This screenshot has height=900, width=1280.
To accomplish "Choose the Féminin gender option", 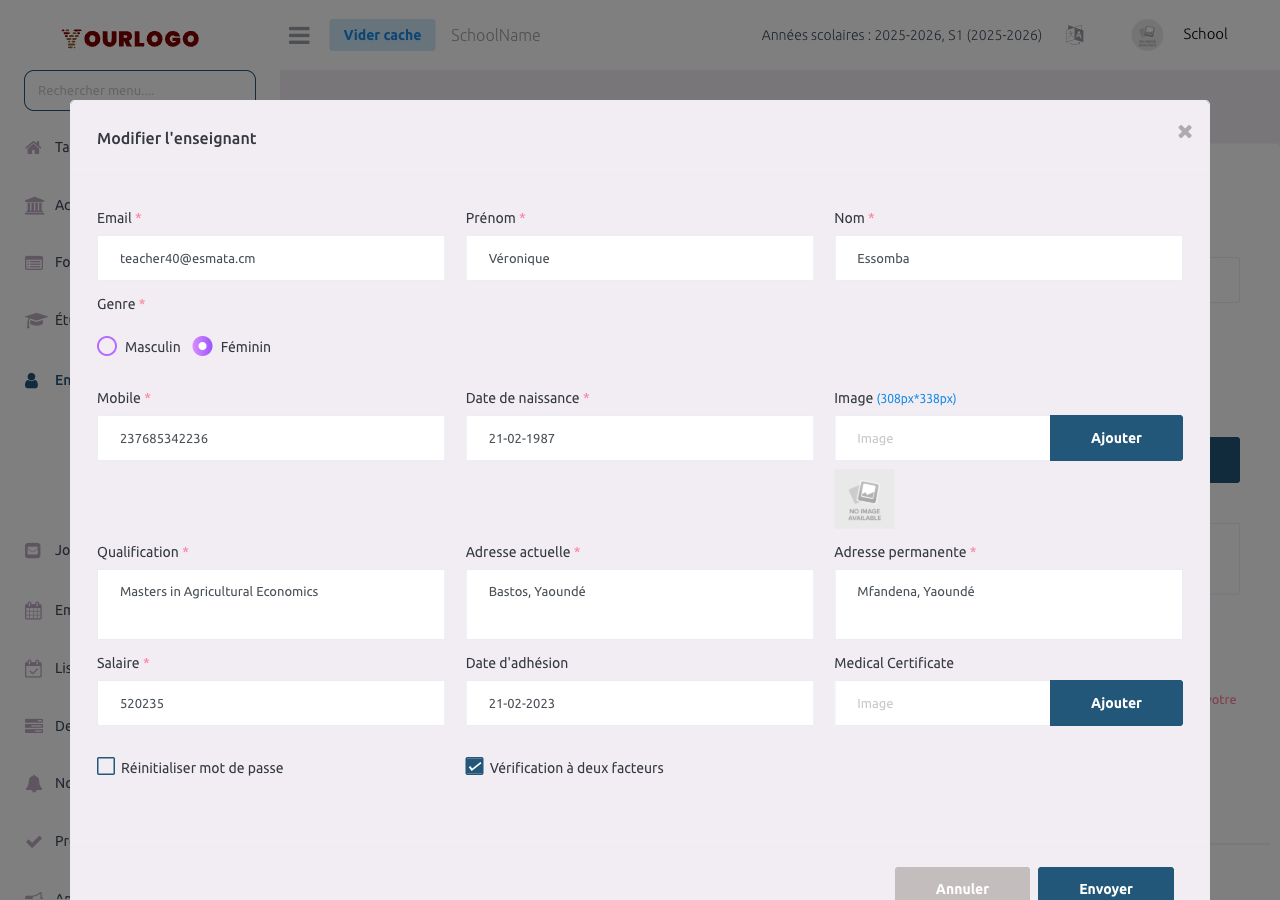I will (203, 346).
